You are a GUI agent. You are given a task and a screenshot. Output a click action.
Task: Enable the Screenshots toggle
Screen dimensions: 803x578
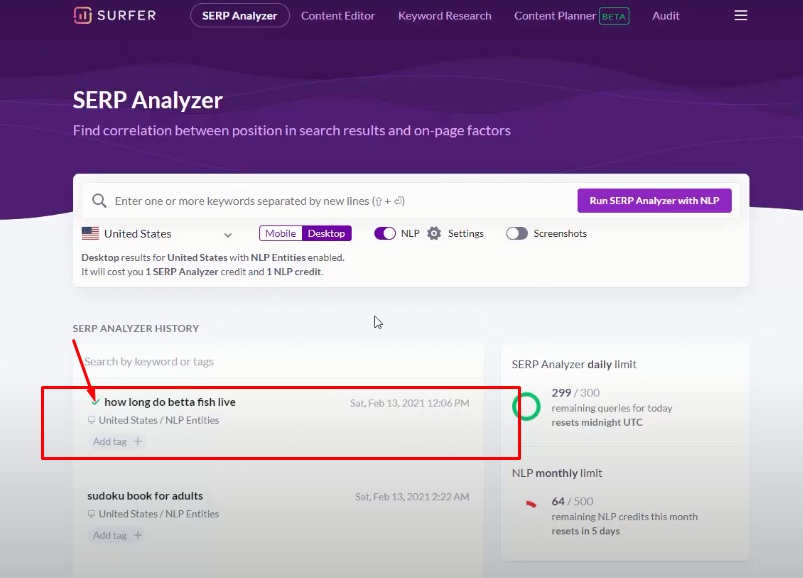[517, 233]
